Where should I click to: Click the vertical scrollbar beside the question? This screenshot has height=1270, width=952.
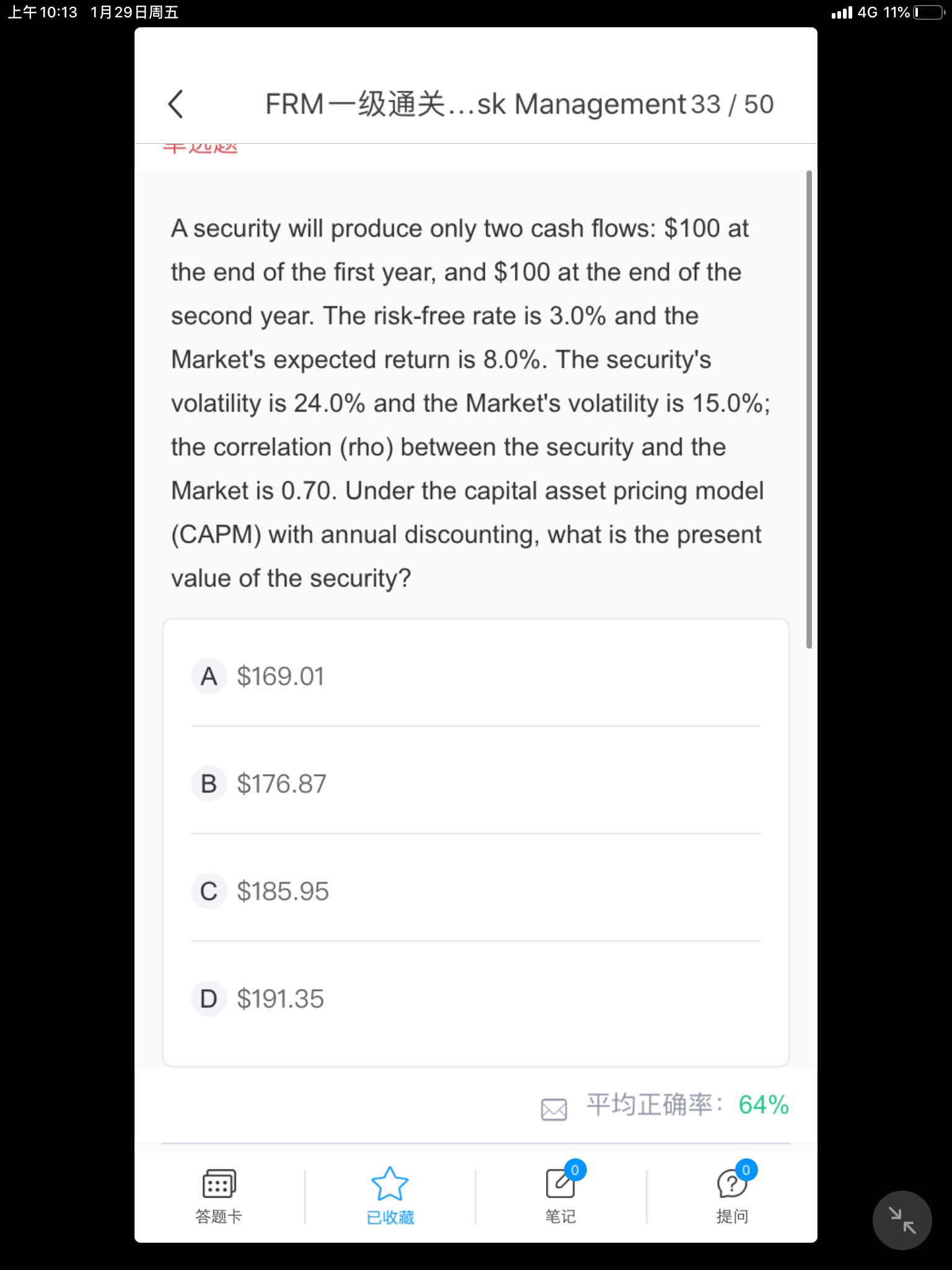(809, 409)
